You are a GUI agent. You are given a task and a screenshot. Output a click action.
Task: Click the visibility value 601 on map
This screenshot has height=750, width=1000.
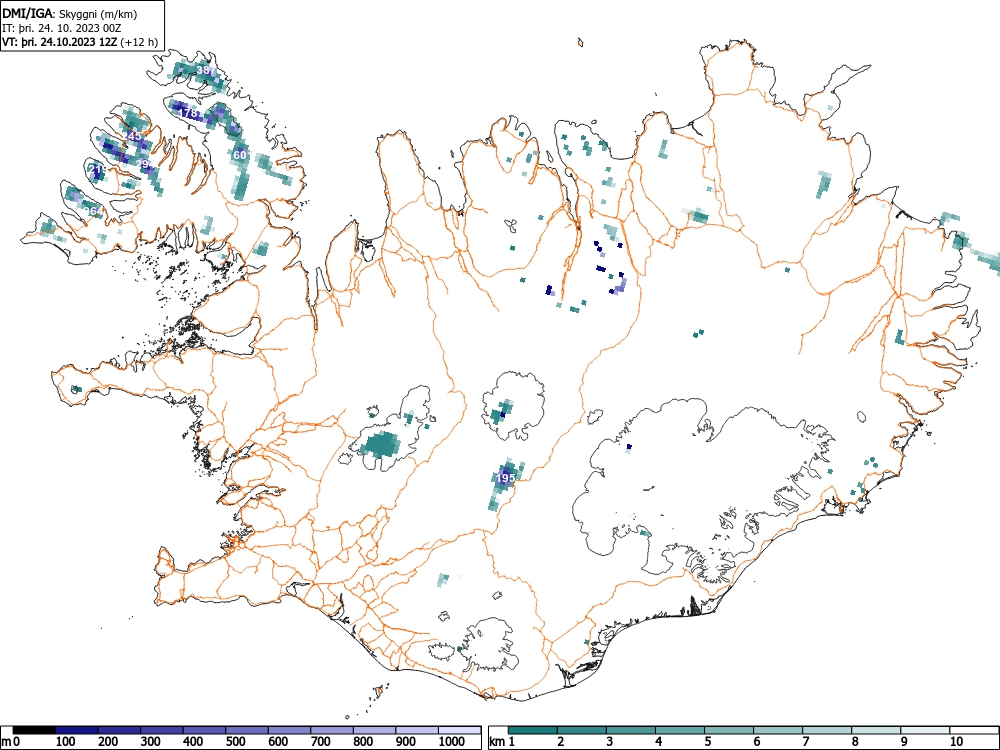pyautogui.click(x=241, y=155)
